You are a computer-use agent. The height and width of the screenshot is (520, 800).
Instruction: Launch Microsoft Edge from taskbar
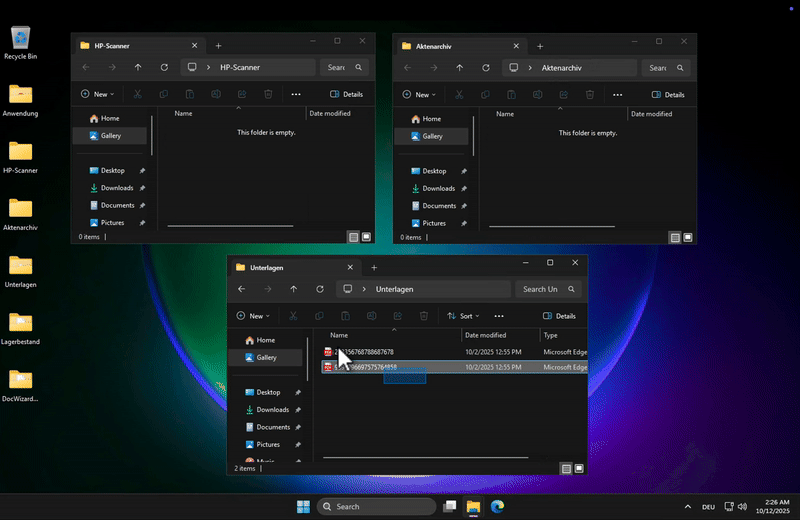497,506
